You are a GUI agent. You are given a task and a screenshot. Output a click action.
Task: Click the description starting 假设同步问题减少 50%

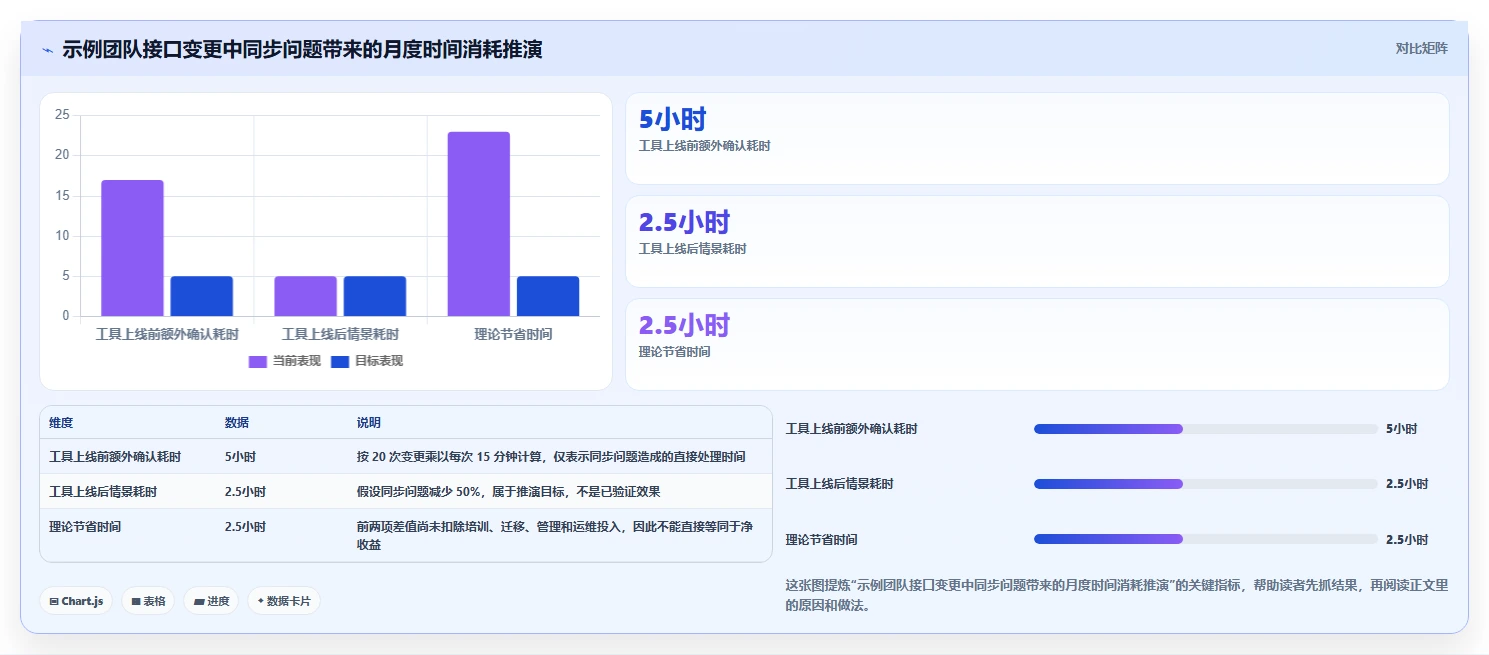pos(508,492)
